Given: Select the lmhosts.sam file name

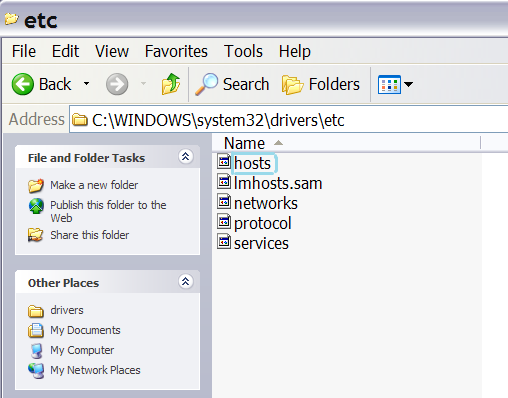Looking at the screenshot, I should click(278, 183).
